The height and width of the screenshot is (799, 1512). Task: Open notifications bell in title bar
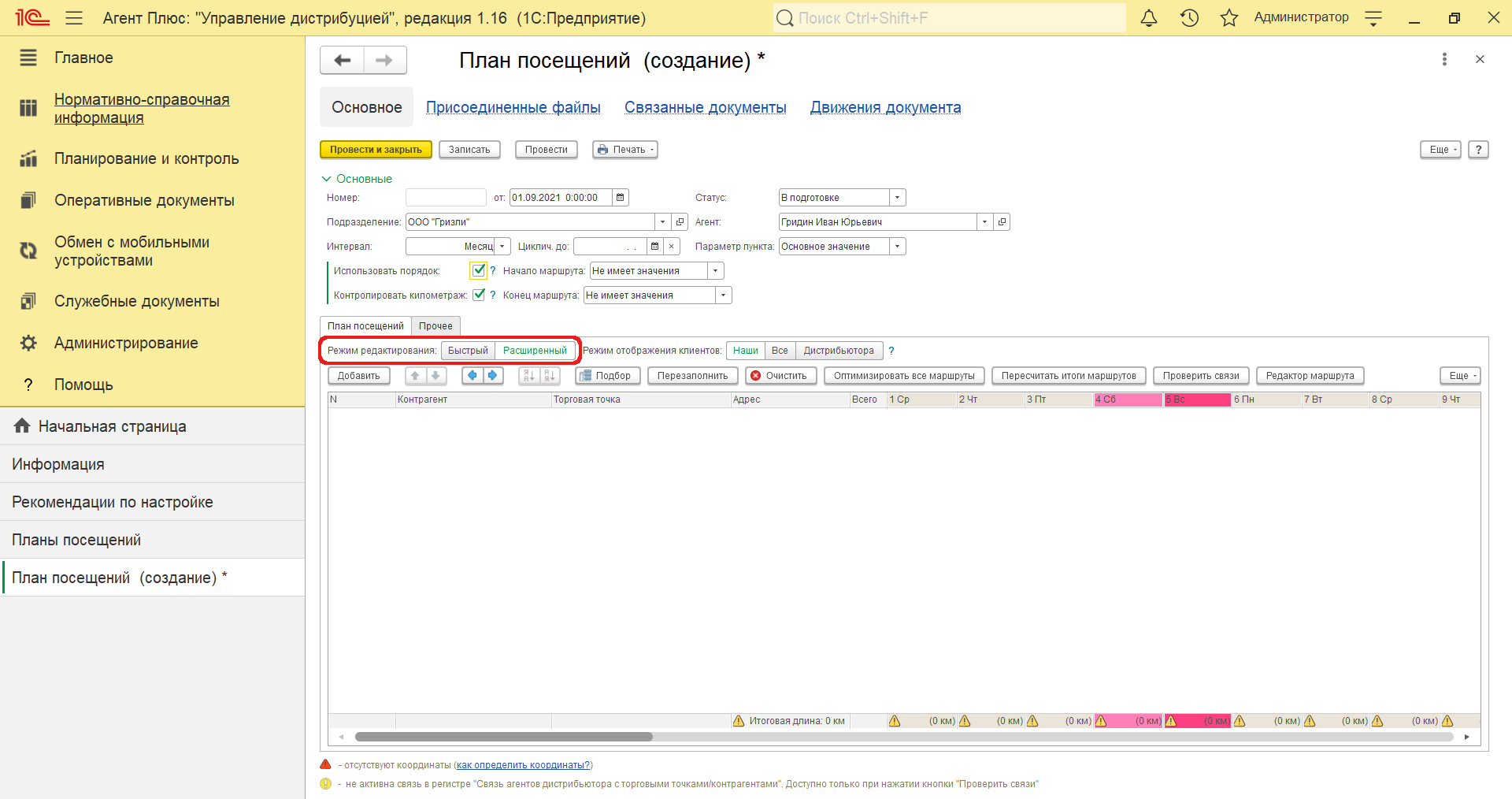click(x=1149, y=17)
